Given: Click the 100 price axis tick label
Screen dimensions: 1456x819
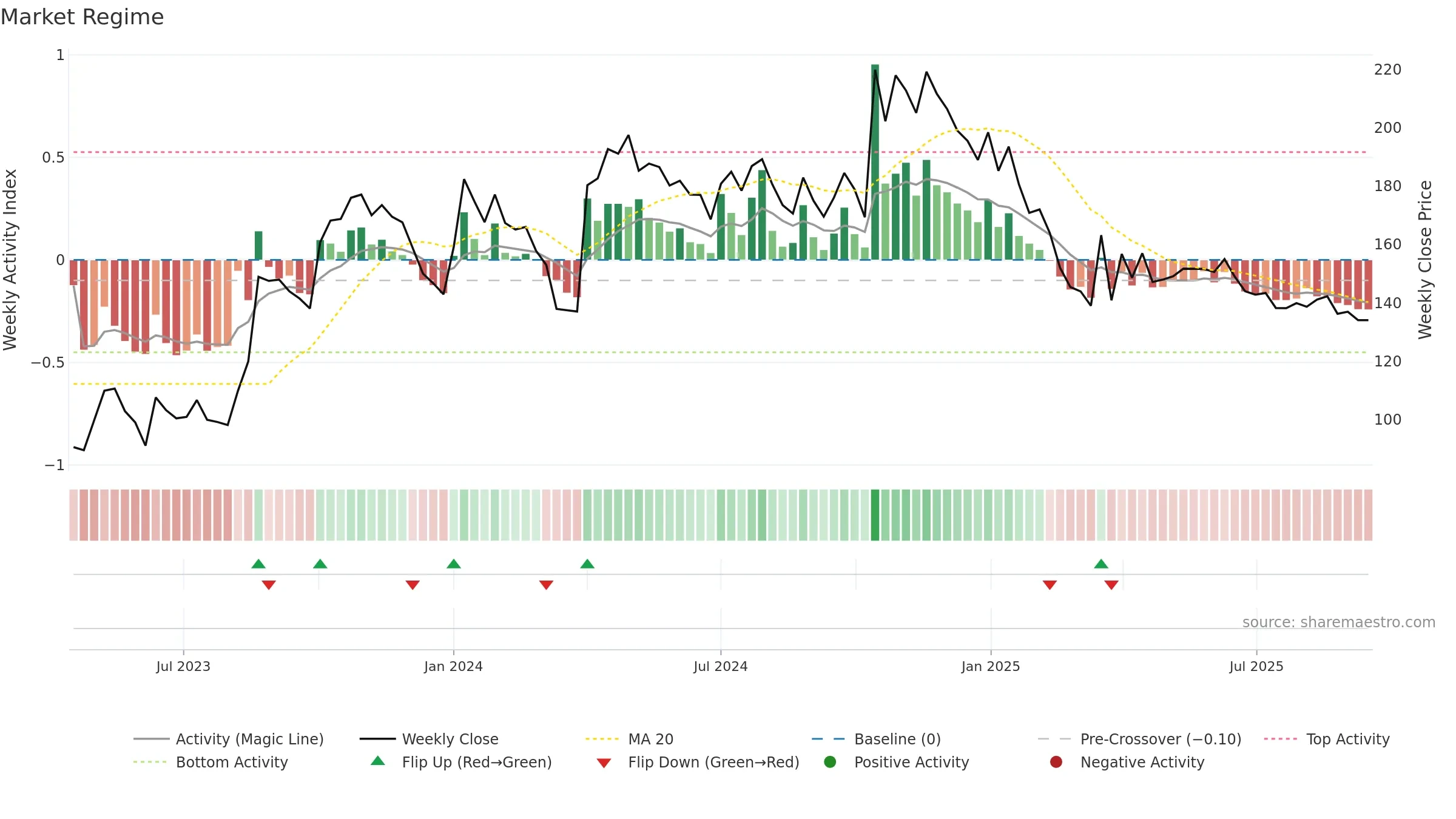Looking at the screenshot, I should (1388, 420).
